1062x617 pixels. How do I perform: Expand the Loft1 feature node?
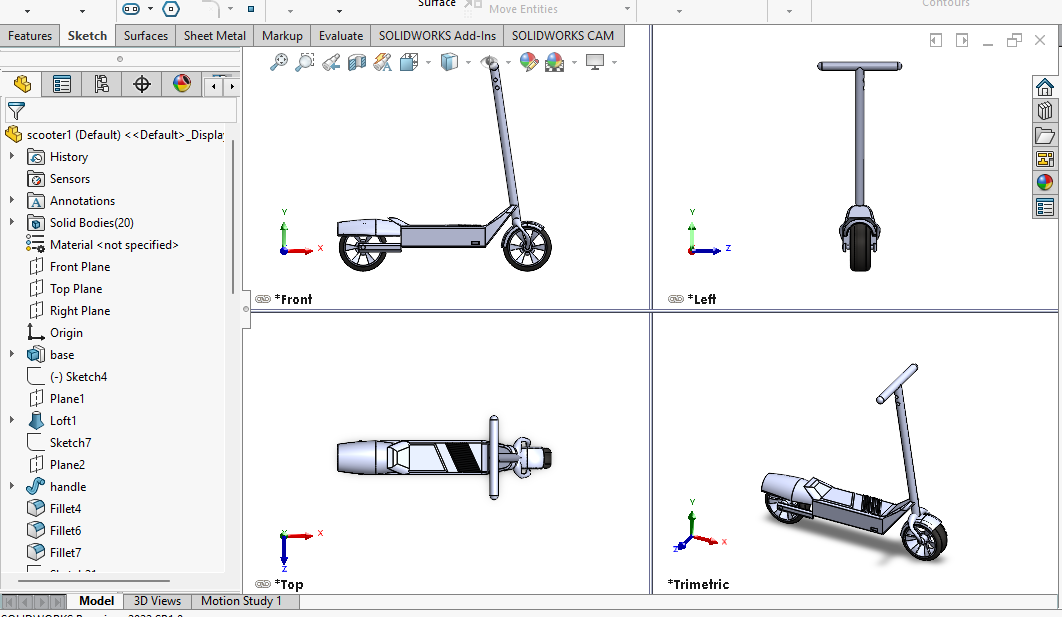12,421
